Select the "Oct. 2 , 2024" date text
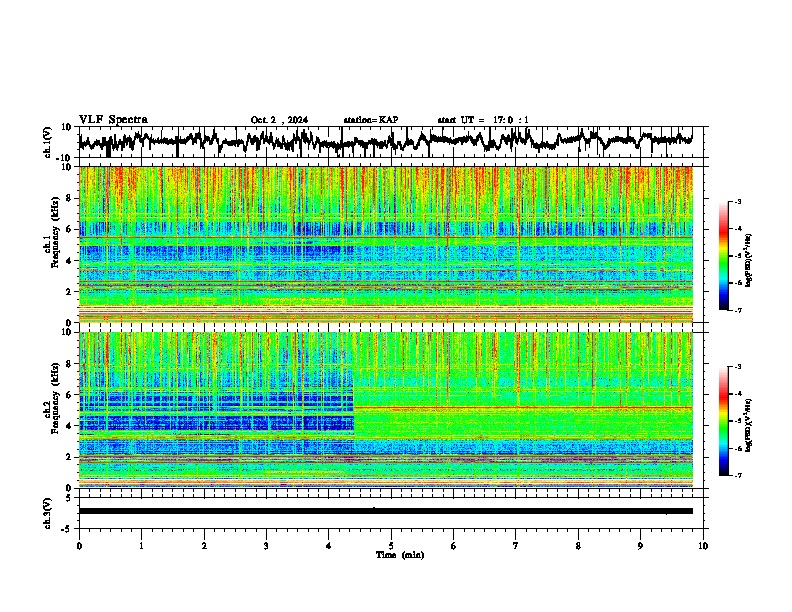The height and width of the screenshot is (612, 792). pyautogui.click(x=279, y=120)
